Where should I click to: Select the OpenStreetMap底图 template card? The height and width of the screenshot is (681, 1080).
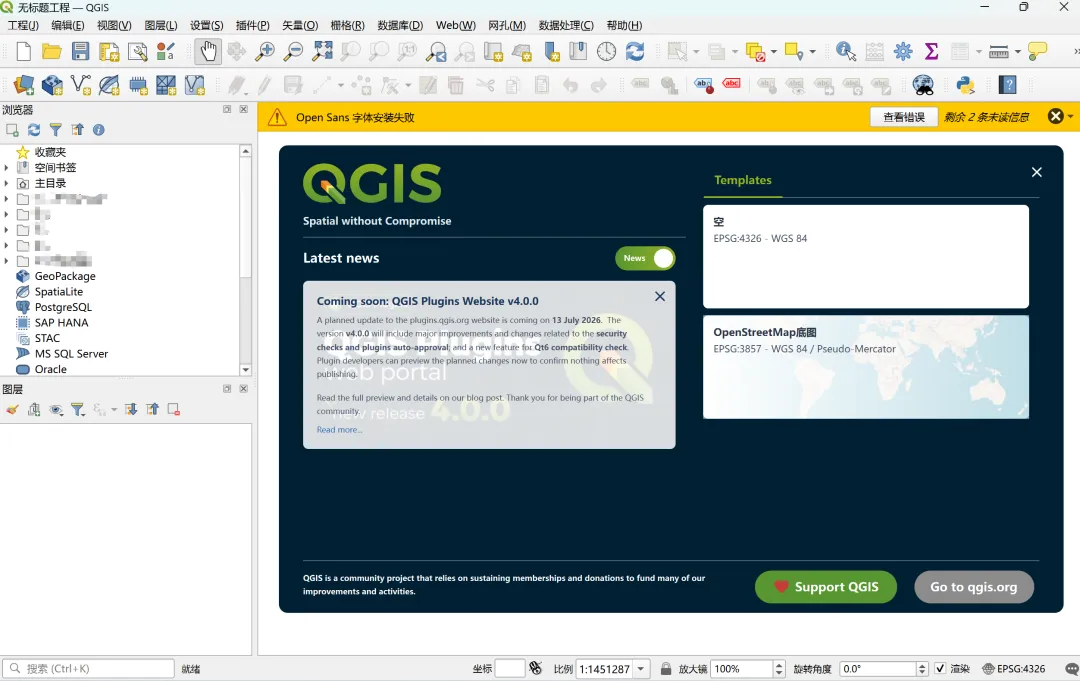click(x=866, y=367)
